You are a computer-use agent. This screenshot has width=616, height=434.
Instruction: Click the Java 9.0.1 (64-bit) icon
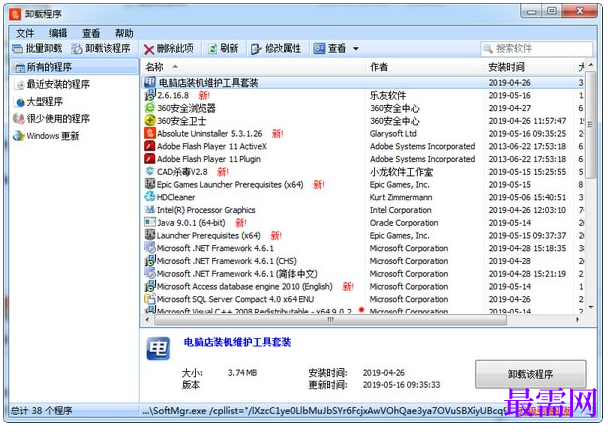150,222
